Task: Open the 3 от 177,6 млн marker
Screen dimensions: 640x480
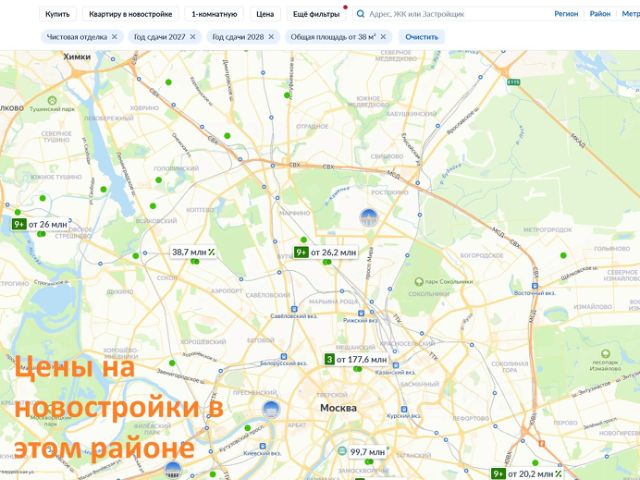Action: tap(356, 359)
